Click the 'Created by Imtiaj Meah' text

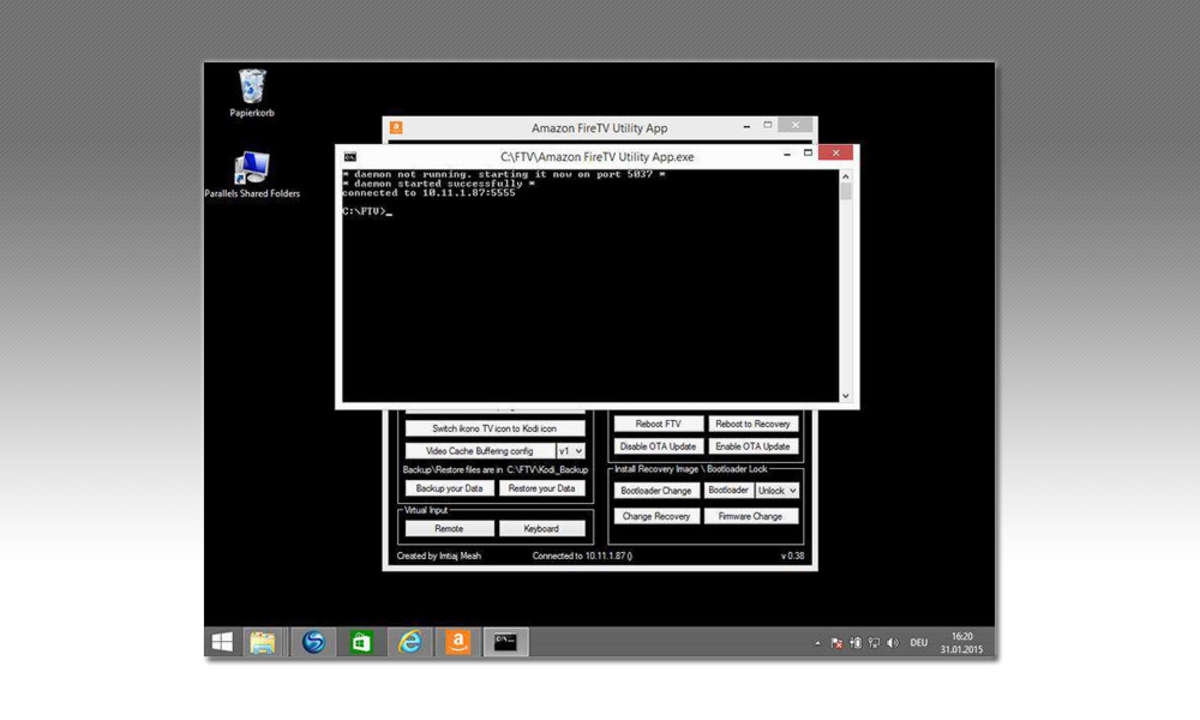pyautogui.click(x=439, y=555)
